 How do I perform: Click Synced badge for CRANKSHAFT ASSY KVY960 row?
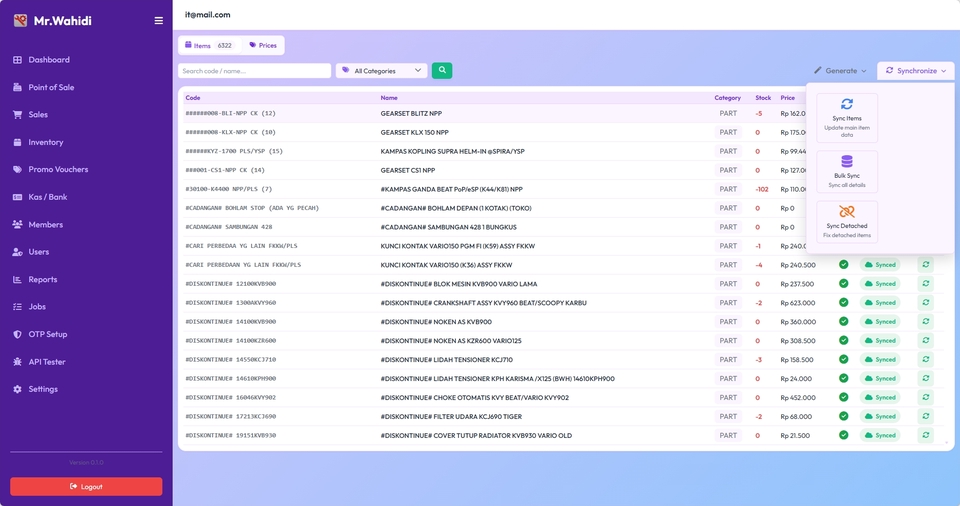(x=880, y=303)
